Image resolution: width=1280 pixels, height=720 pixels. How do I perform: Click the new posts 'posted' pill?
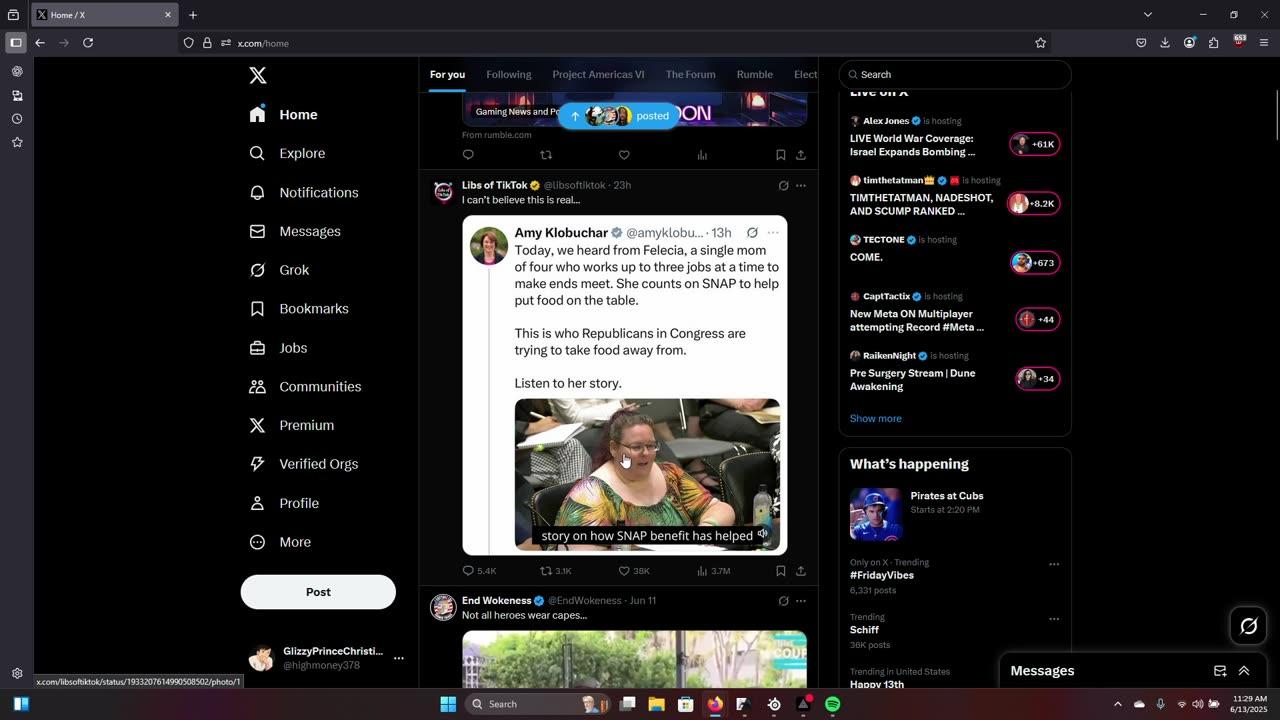(x=619, y=116)
